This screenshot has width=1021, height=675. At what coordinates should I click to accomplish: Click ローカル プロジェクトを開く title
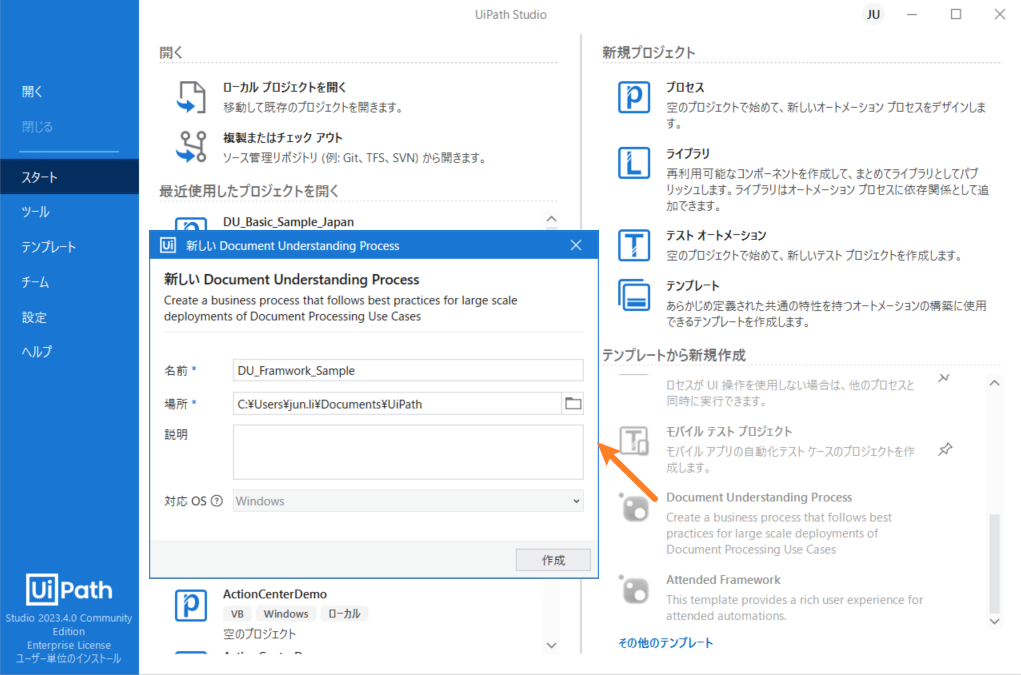285,87
